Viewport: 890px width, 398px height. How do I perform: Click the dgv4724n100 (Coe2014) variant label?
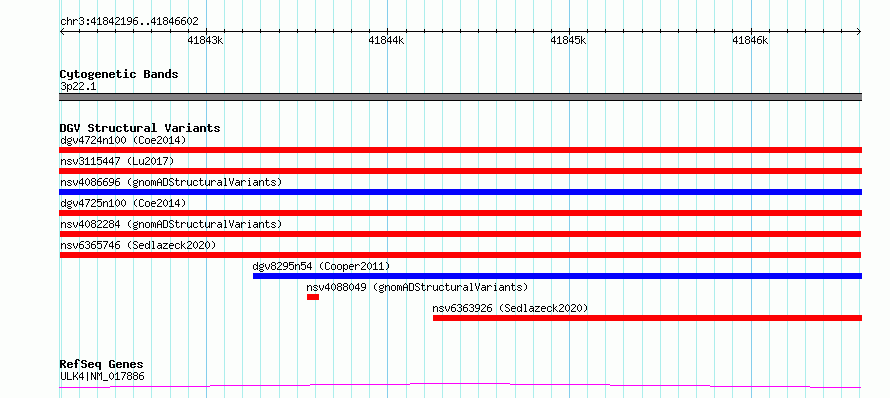(123, 140)
